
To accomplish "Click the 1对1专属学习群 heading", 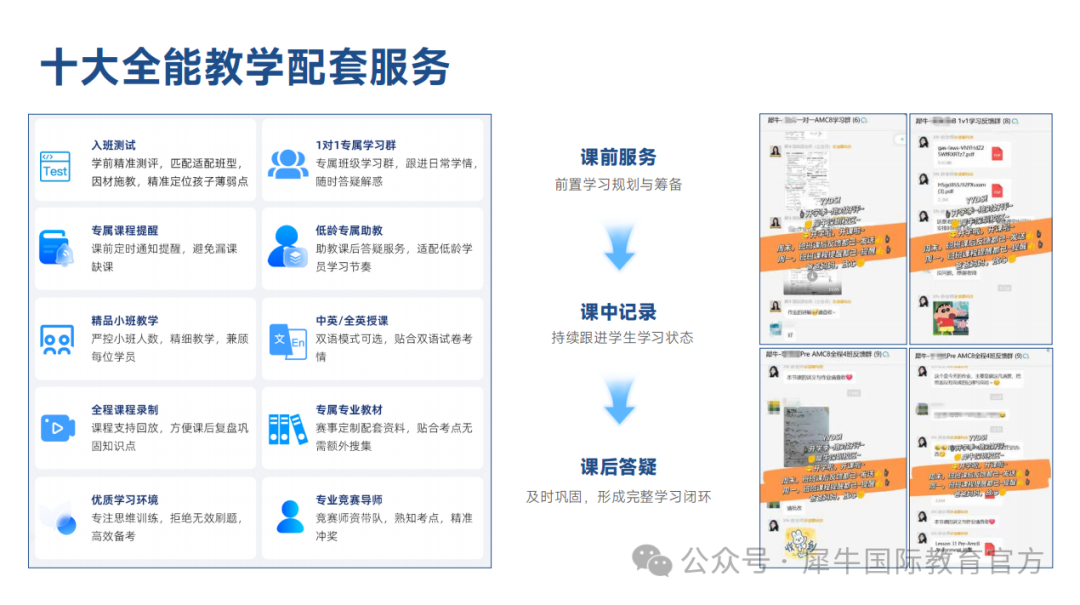I will 355,145.
